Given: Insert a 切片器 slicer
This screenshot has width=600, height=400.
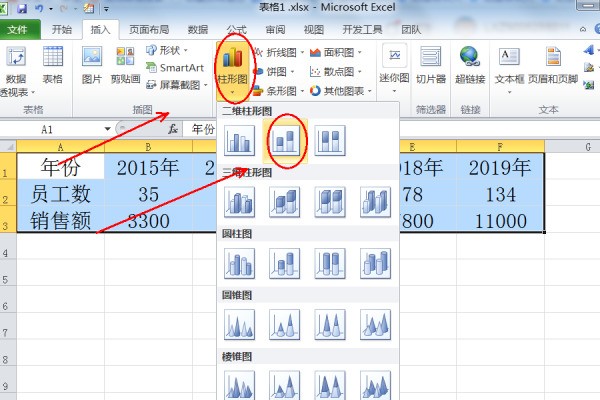Looking at the screenshot, I should coord(431,65).
